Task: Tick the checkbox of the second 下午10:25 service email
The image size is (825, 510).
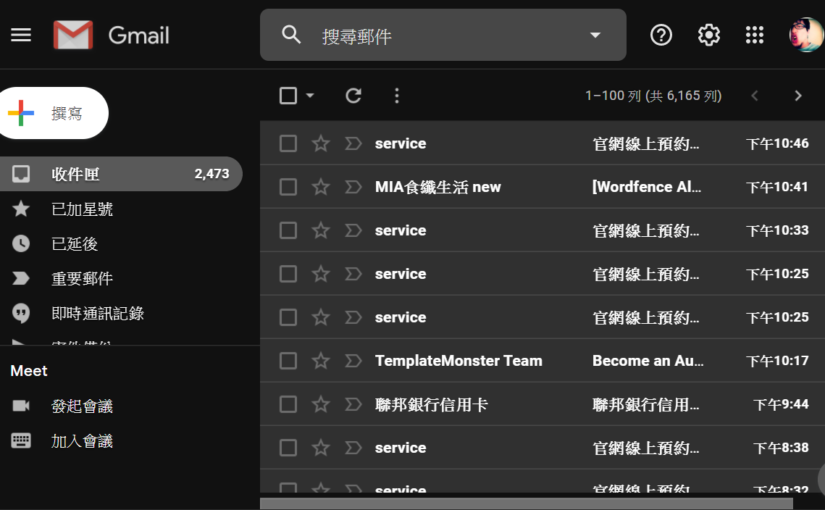Action: pos(288,317)
